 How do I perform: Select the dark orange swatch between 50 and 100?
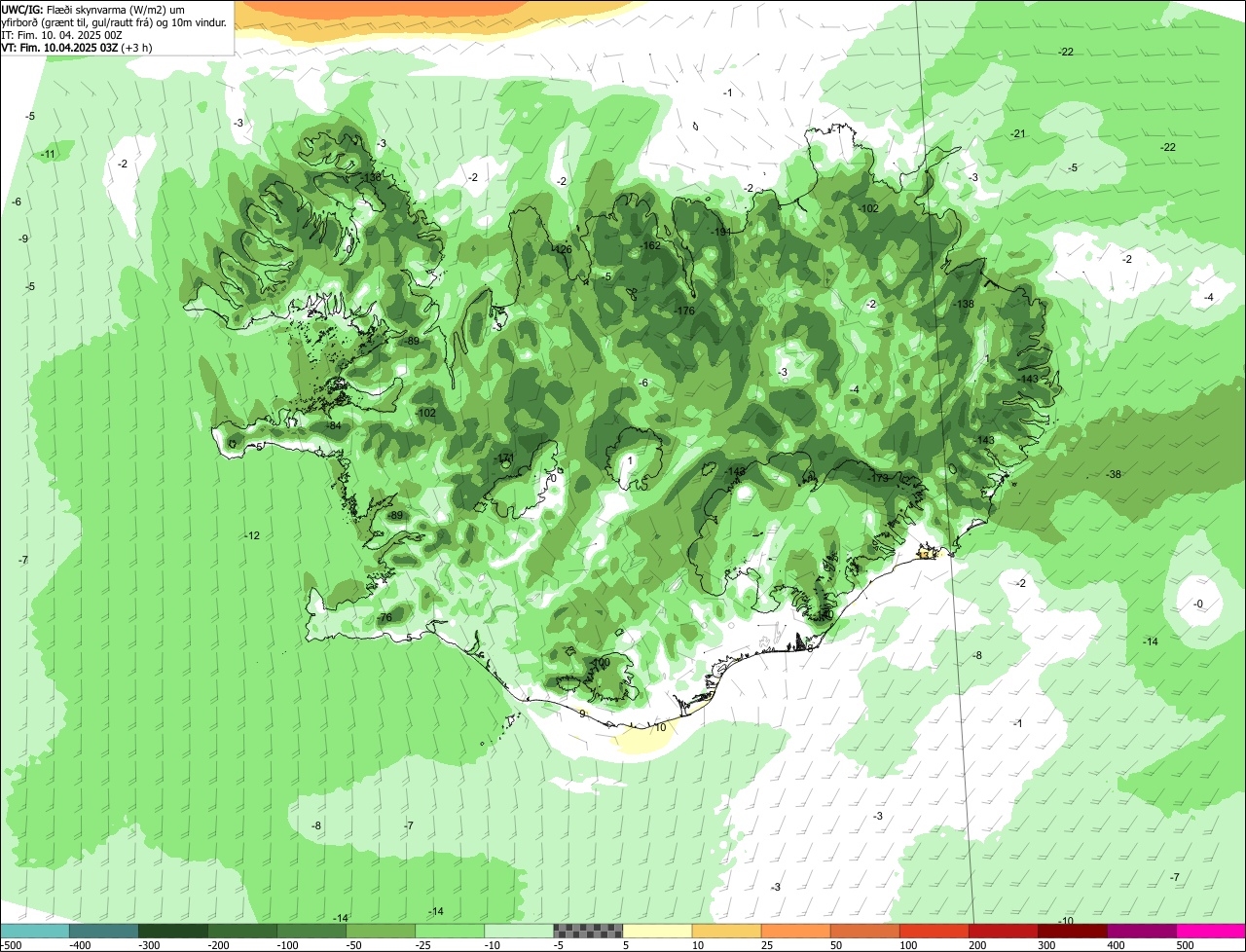(x=864, y=932)
